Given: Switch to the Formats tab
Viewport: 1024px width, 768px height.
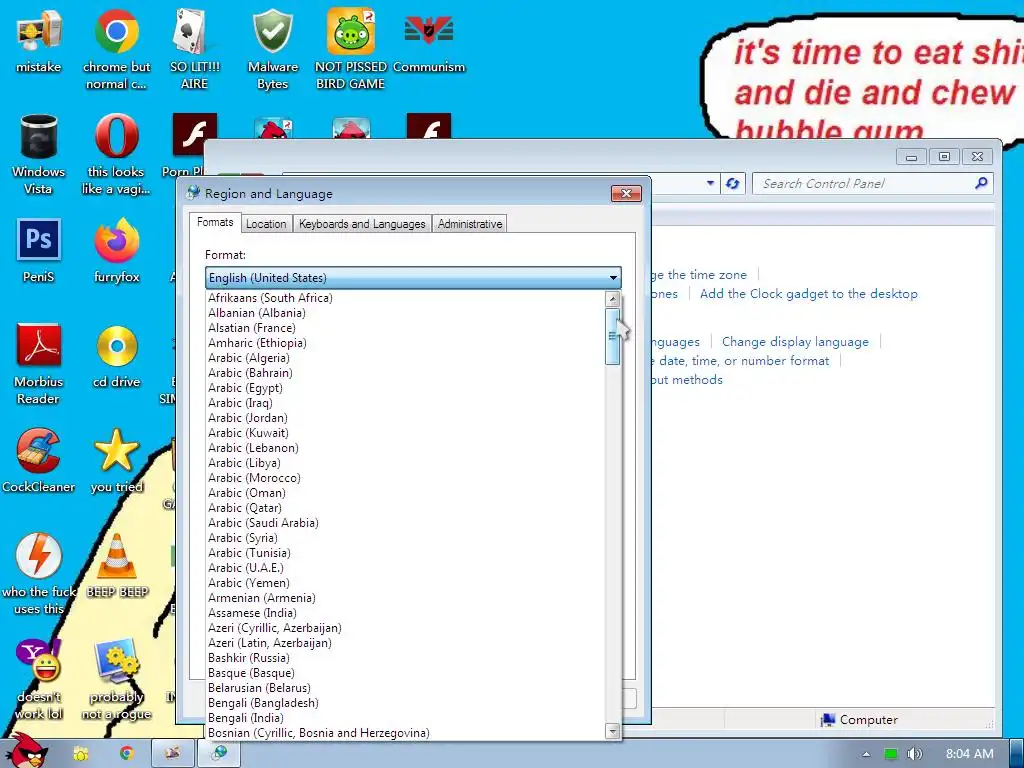Looking at the screenshot, I should 215,222.
